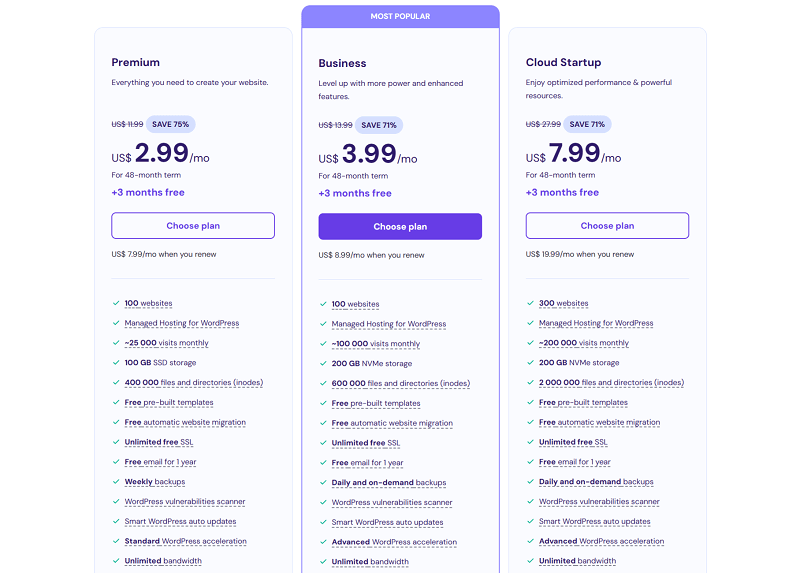
Task: Click the SAVE 71% badge in Cloud Startup
Action: [587, 124]
